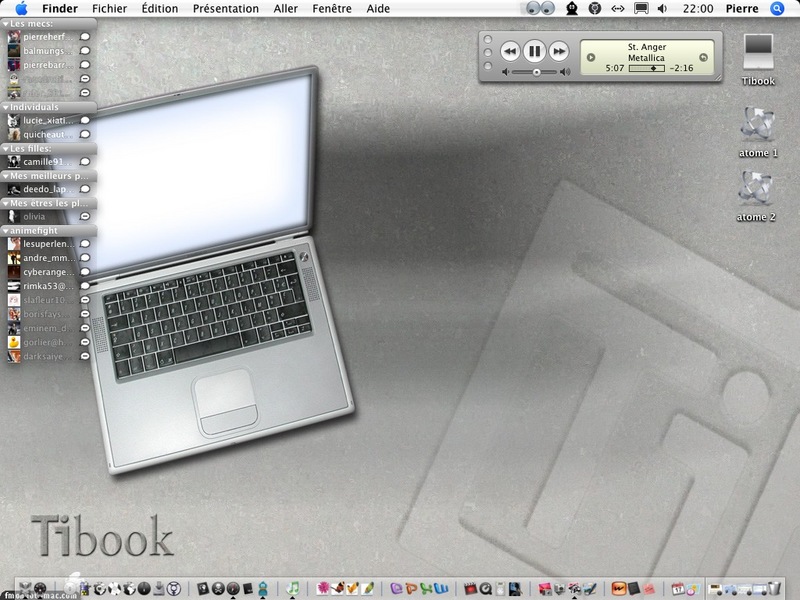Go back to previous track in iTunes
This screenshot has height=600, width=800.
click(x=510, y=51)
